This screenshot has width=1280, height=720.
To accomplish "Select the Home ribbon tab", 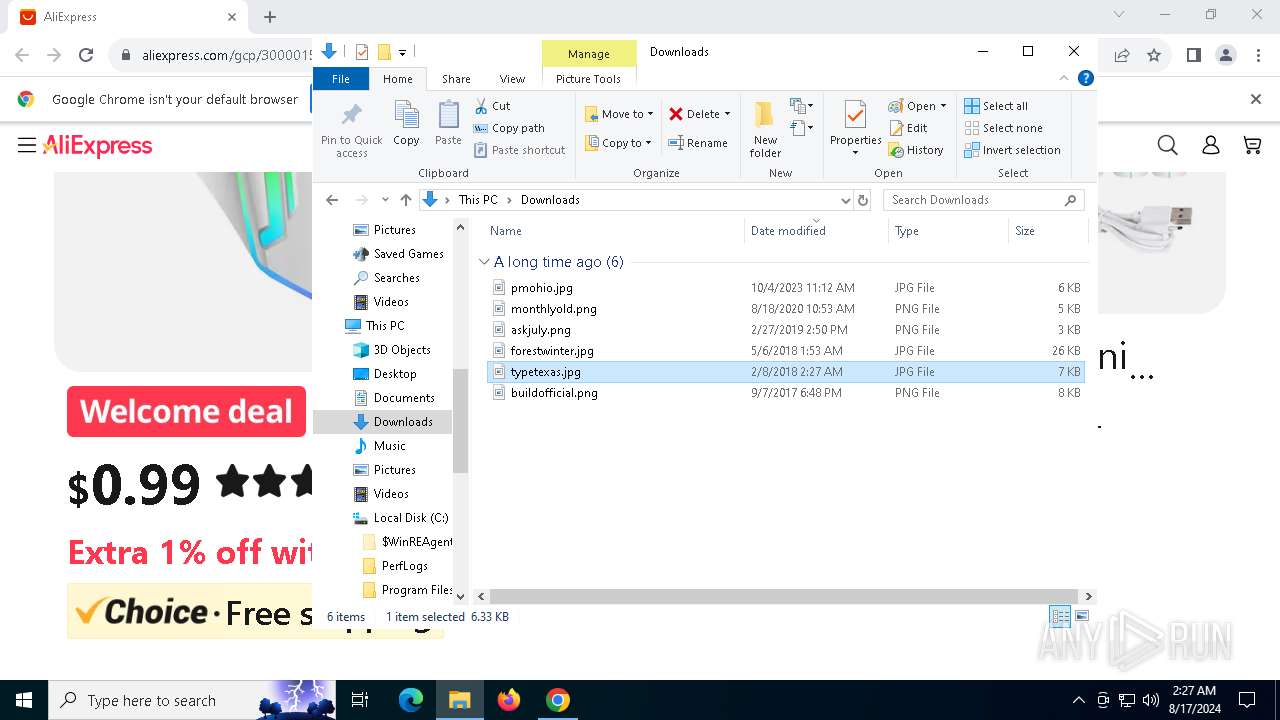I will 397,79.
